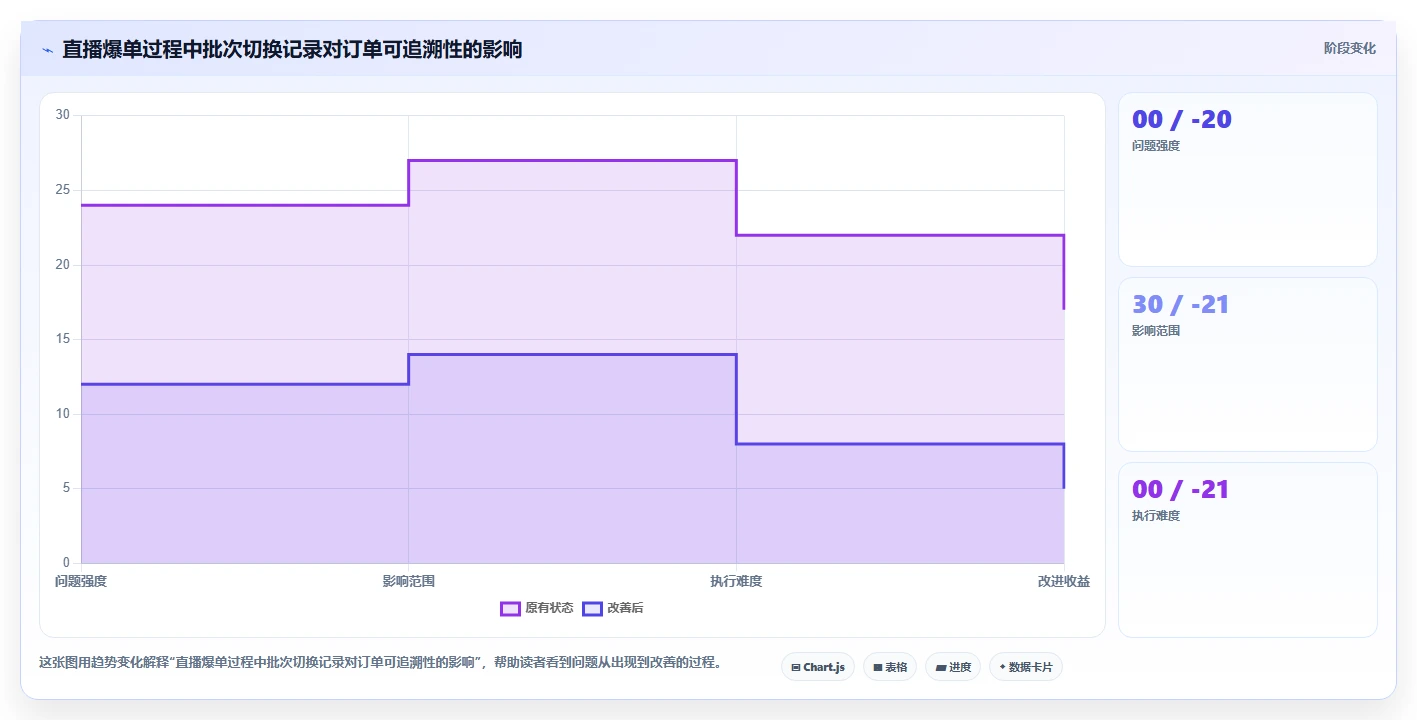Image resolution: width=1417 pixels, height=720 pixels.
Task: Click the 改善后 blue legend swatch
Action: [x=592, y=608]
